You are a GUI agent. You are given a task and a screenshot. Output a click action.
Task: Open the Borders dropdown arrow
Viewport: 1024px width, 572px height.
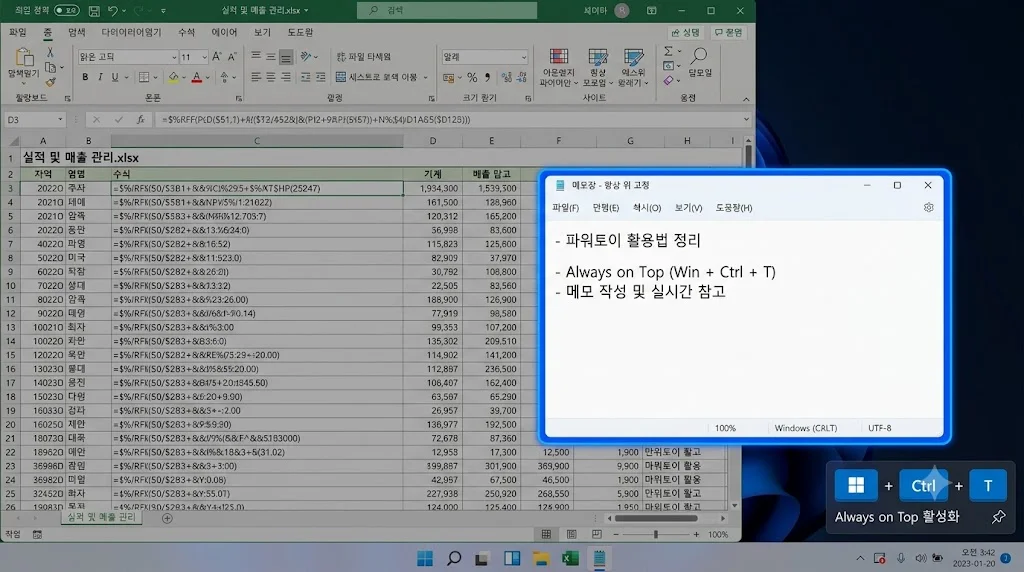point(155,78)
